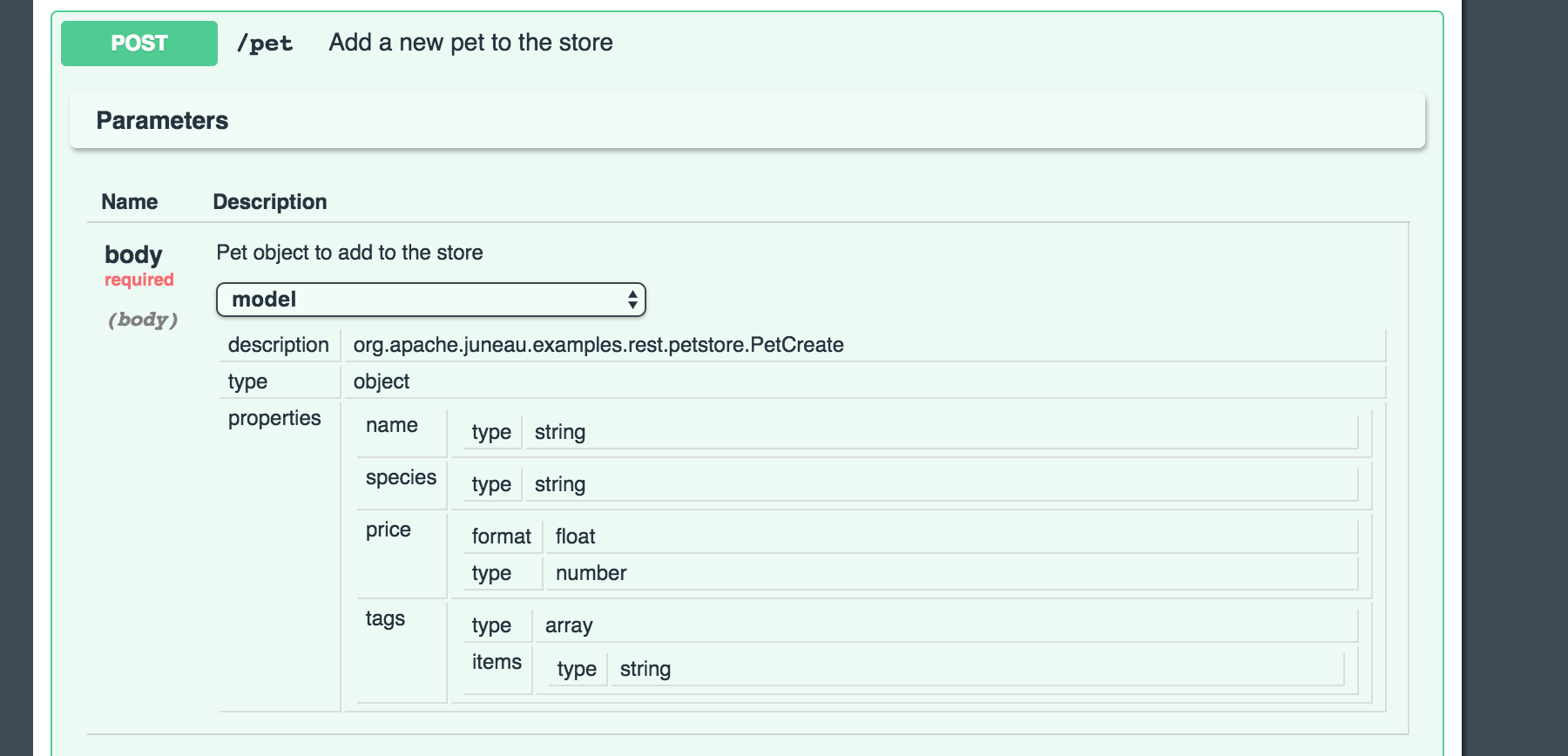Click the array type value for tags
1568x756 pixels.
[x=569, y=625]
